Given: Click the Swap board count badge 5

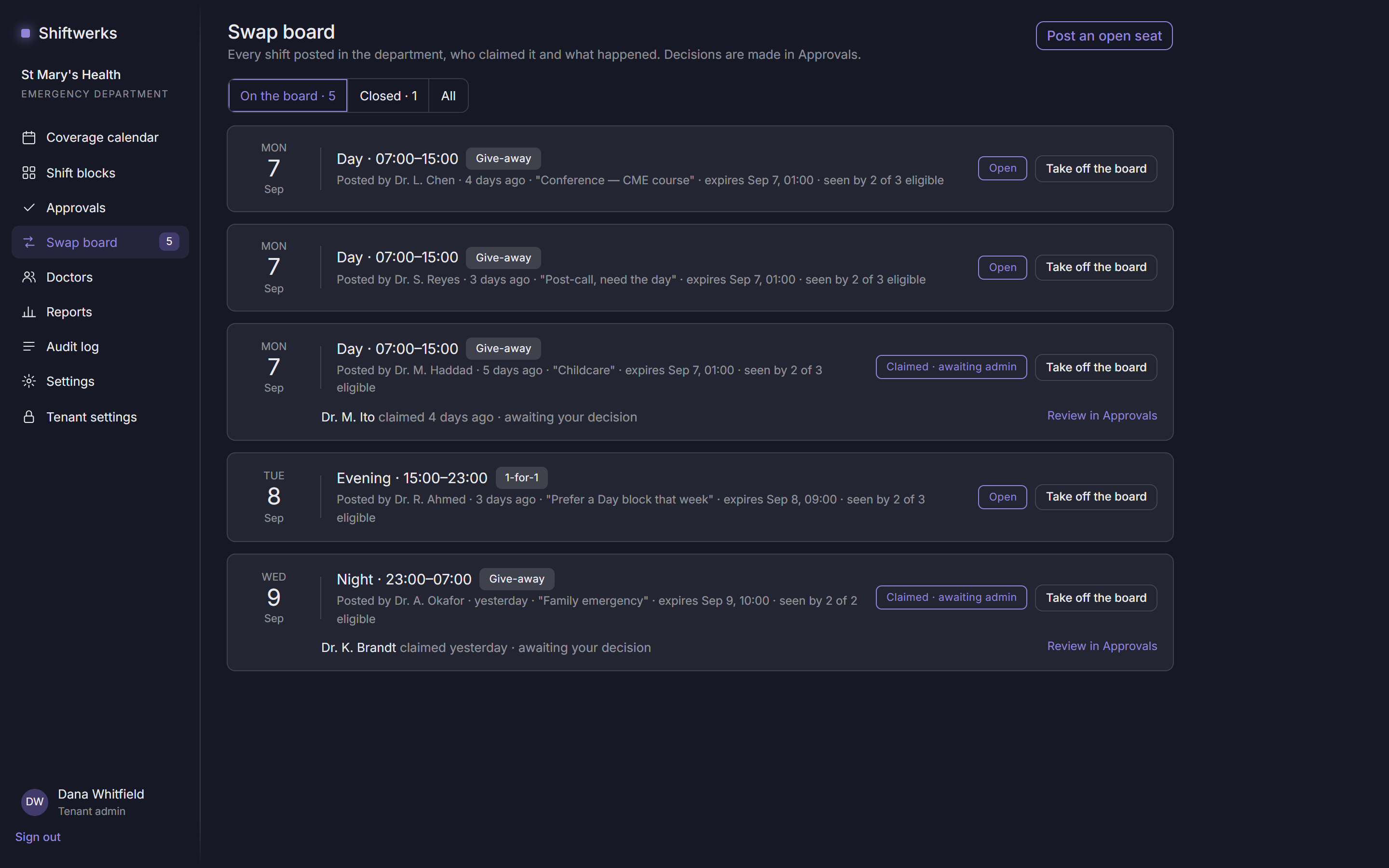Looking at the screenshot, I should (169, 242).
